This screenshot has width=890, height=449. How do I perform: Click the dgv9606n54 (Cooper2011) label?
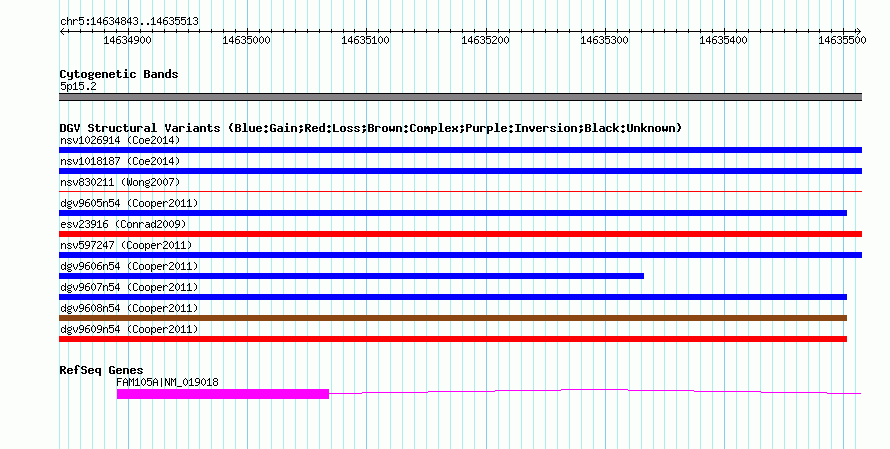129,266
